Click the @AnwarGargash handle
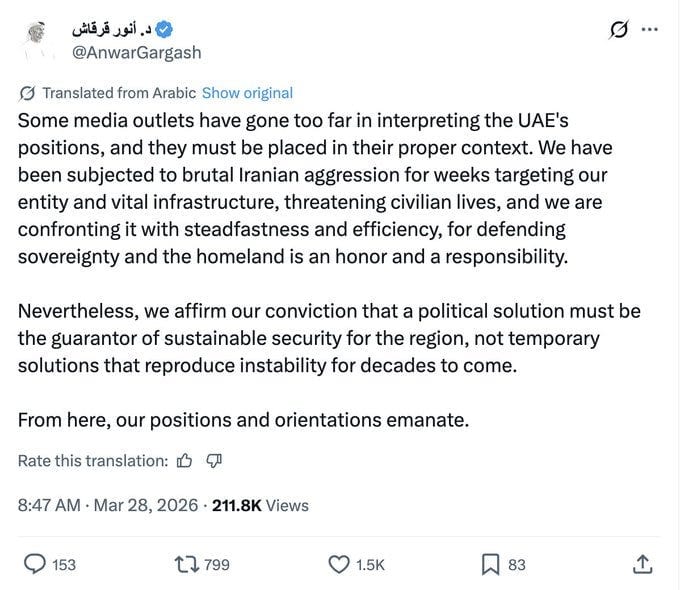This screenshot has width=680, height=590. click(x=137, y=52)
